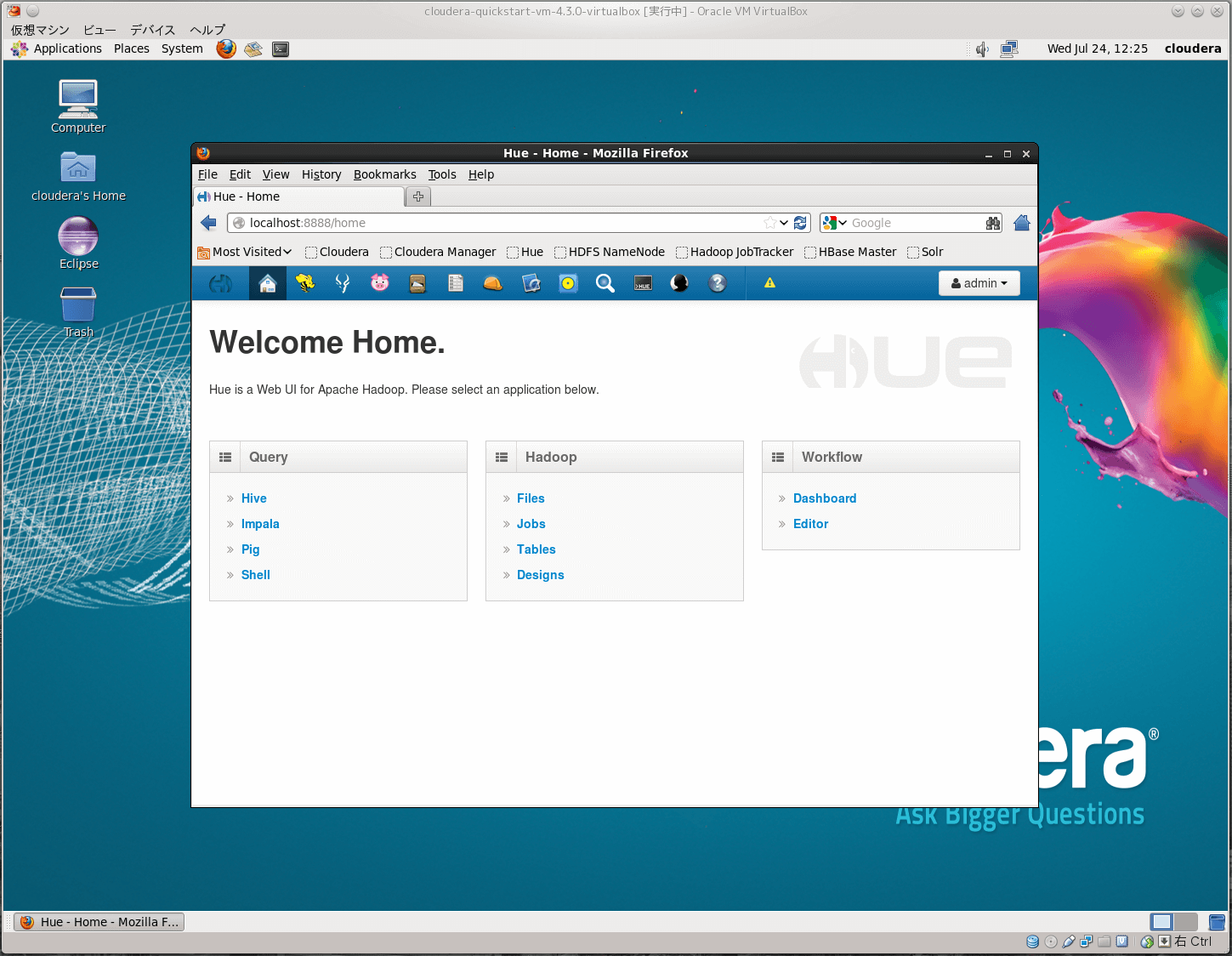Open the Impala link under Query
Viewport: 1232px width, 956px height.
click(x=260, y=524)
